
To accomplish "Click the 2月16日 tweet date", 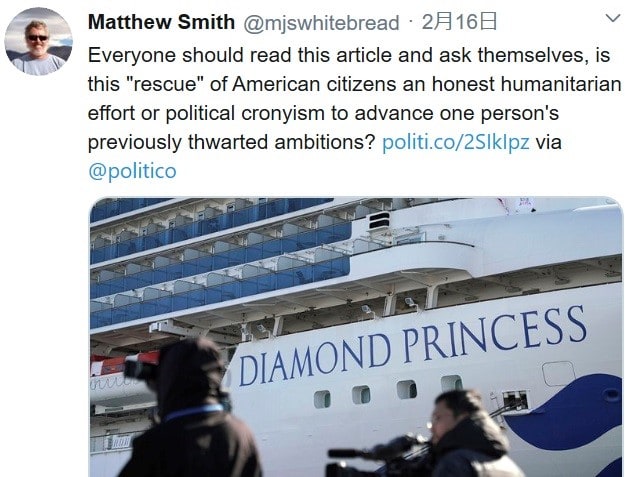I will click(459, 22).
